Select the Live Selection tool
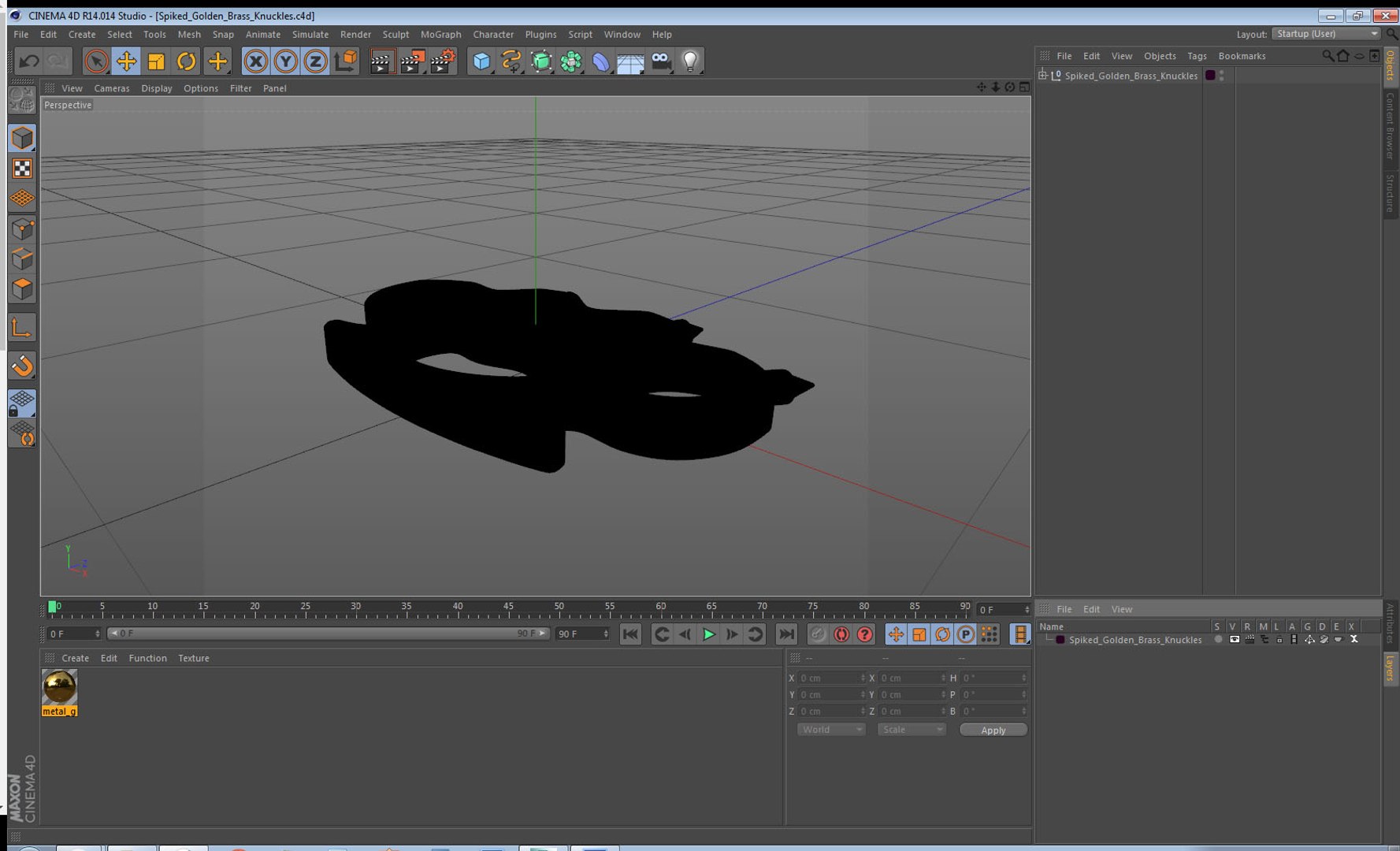 coord(96,61)
